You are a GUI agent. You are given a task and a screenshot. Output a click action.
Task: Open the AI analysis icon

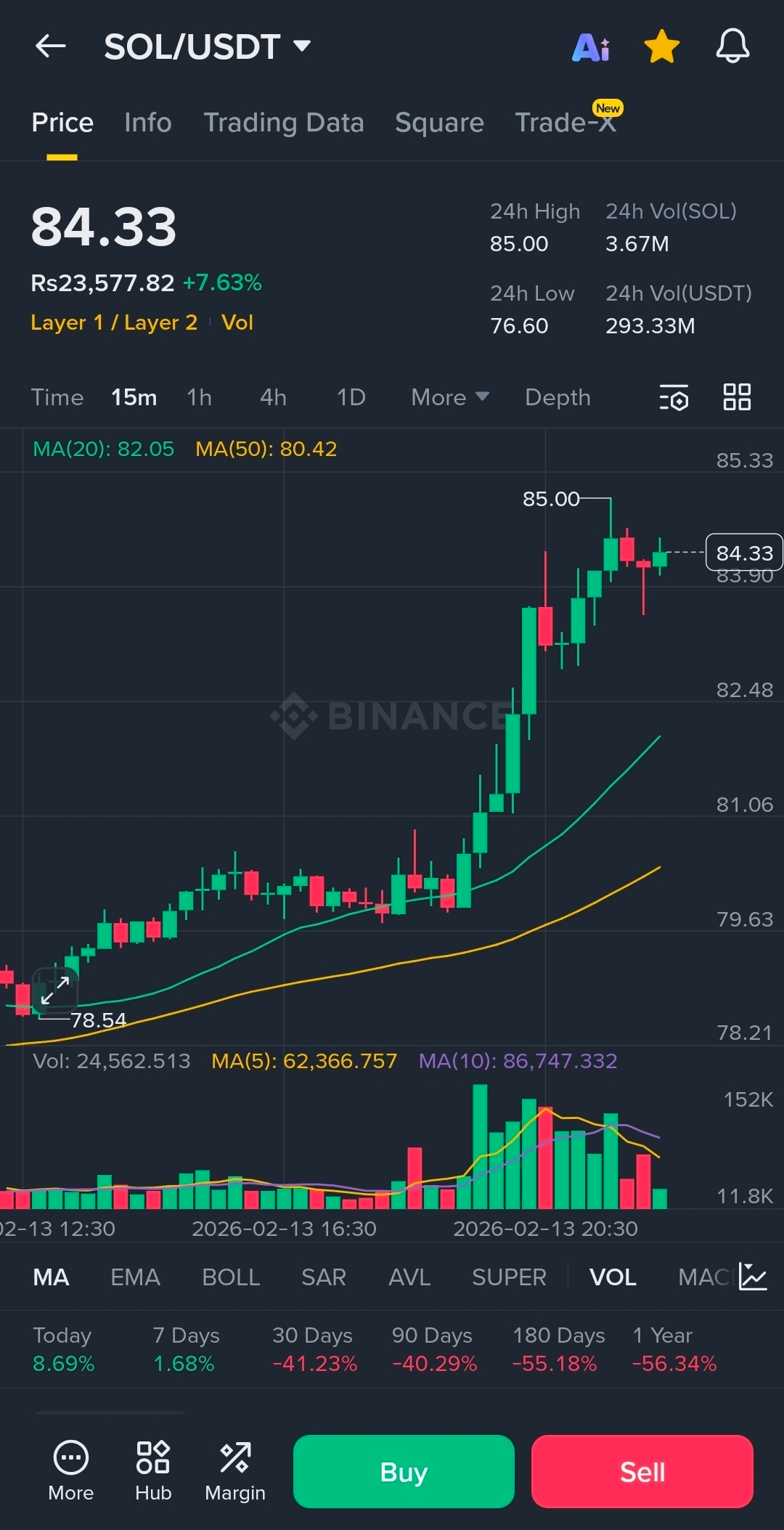tap(591, 47)
